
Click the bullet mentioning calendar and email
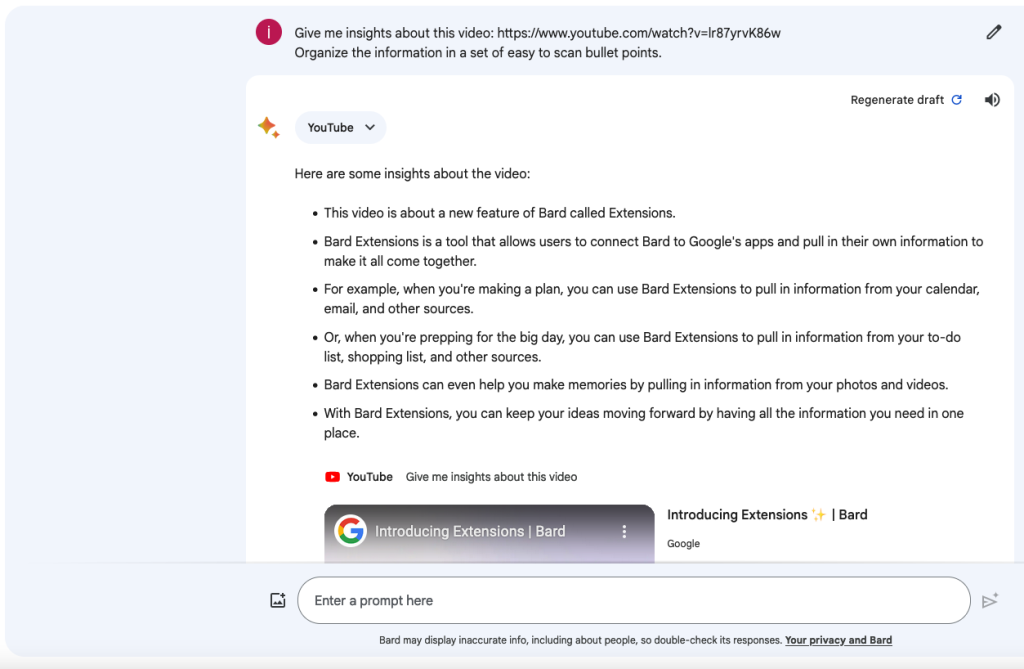[652, 299]
